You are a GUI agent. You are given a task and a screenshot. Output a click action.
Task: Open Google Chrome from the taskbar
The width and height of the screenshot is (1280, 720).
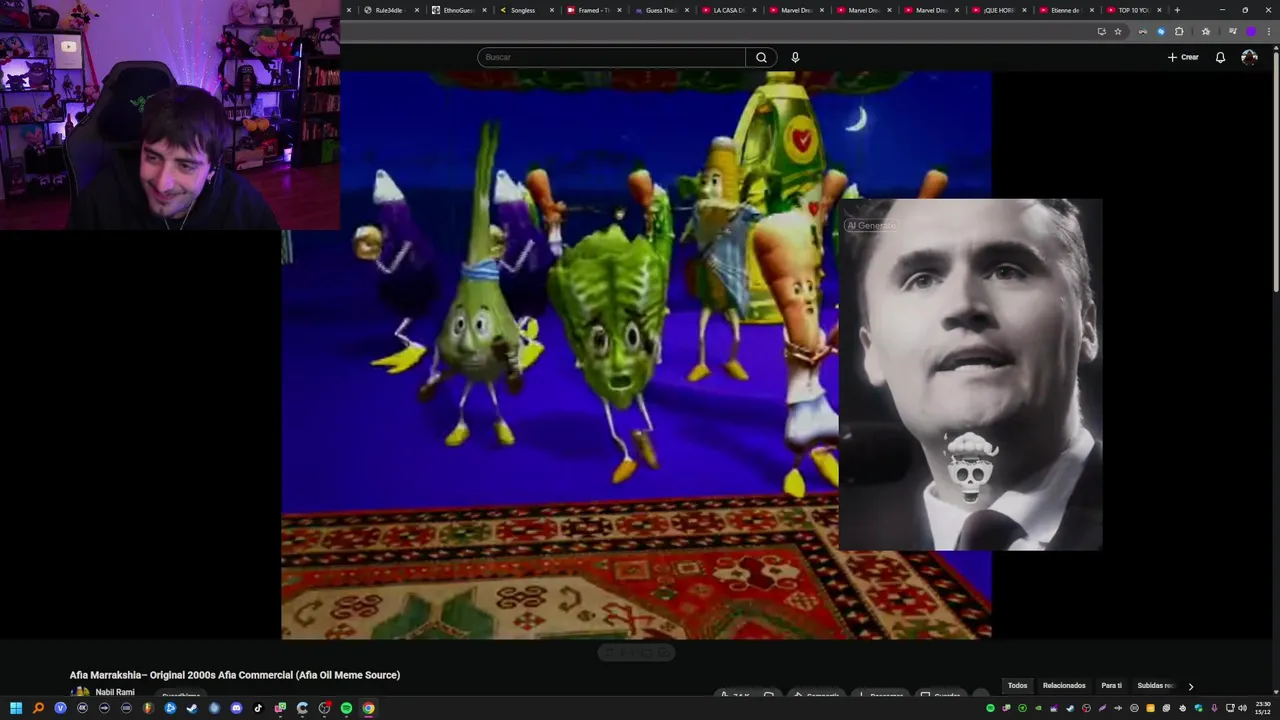click(x=368, y=708)
